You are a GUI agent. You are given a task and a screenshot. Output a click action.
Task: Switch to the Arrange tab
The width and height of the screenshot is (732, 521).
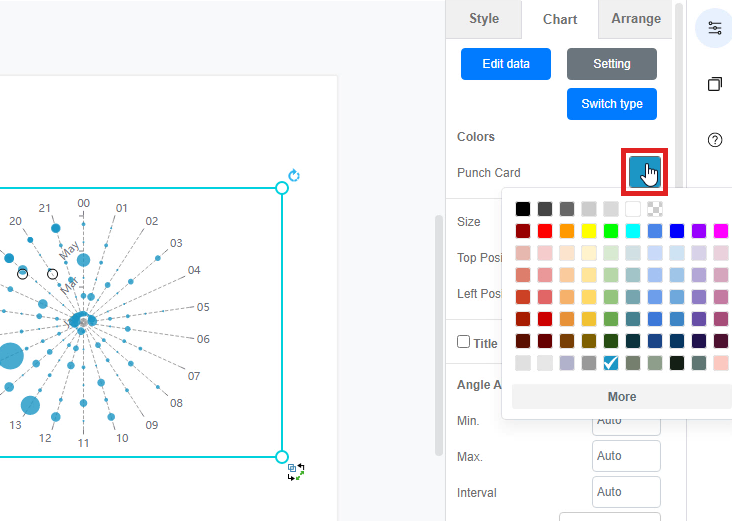[x=636, y=19]
